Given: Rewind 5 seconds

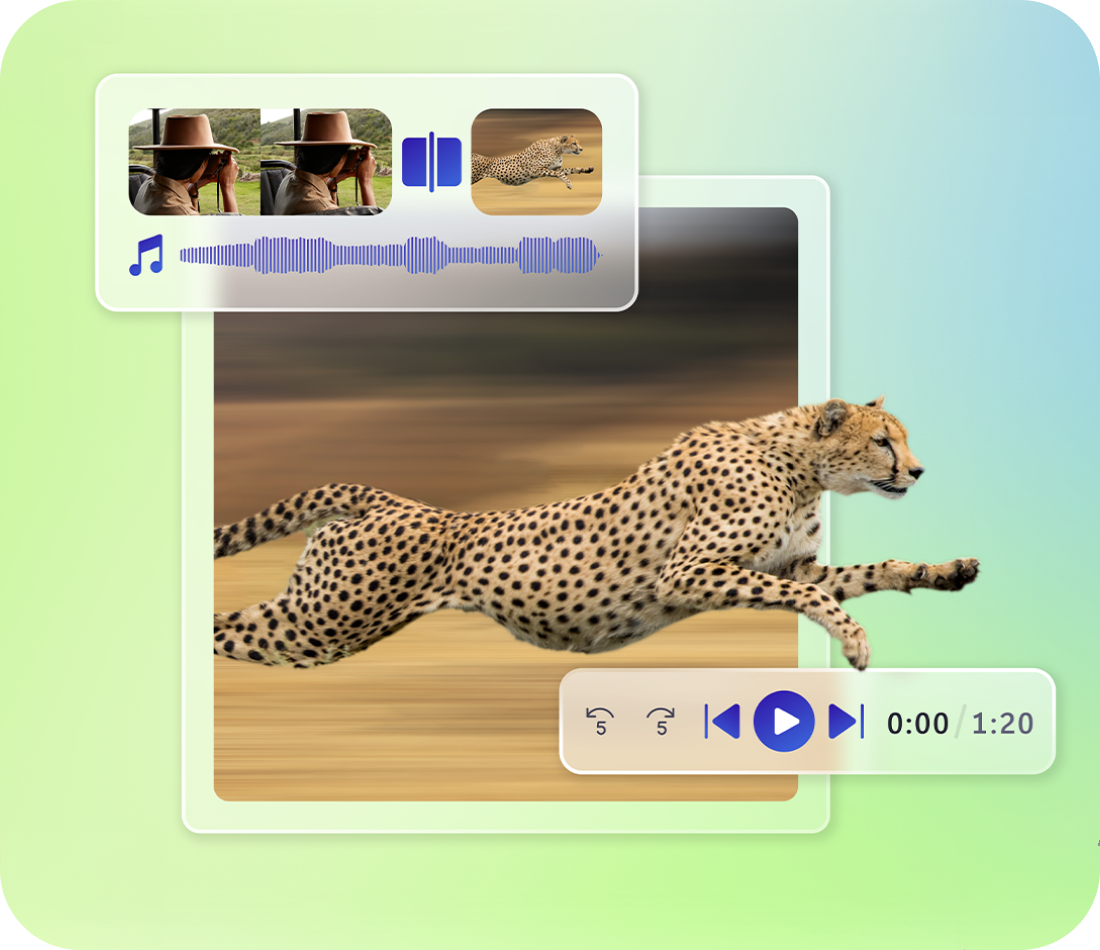Looking at the screenshot, I should [x=600, y=720].
